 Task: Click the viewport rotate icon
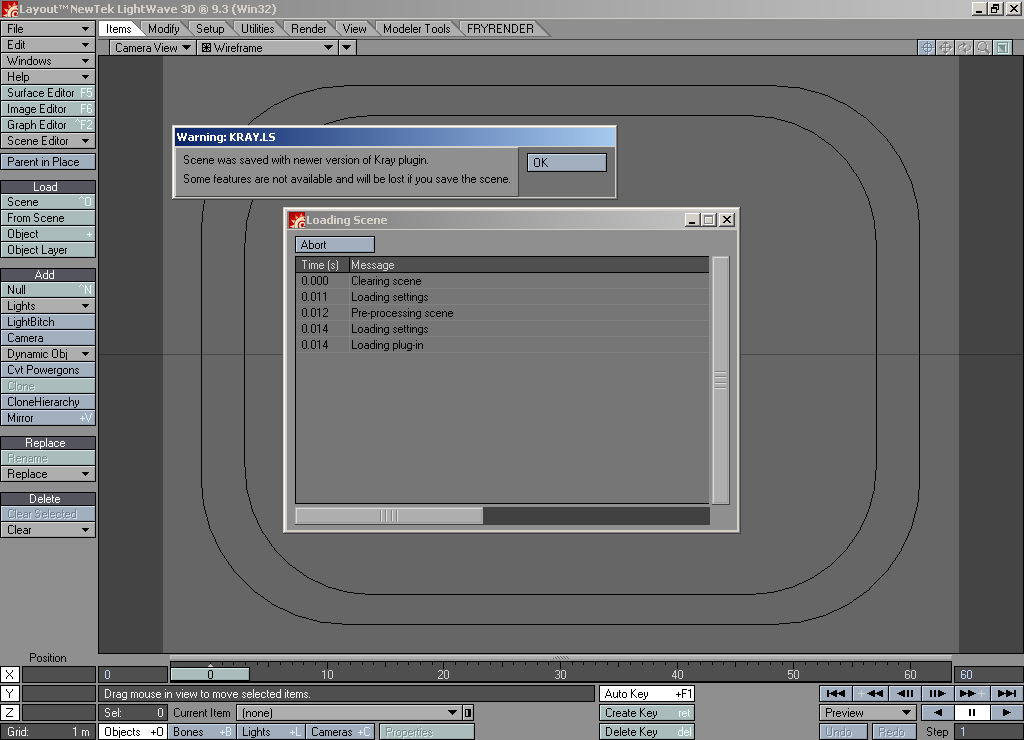click(x=965, y=48)
